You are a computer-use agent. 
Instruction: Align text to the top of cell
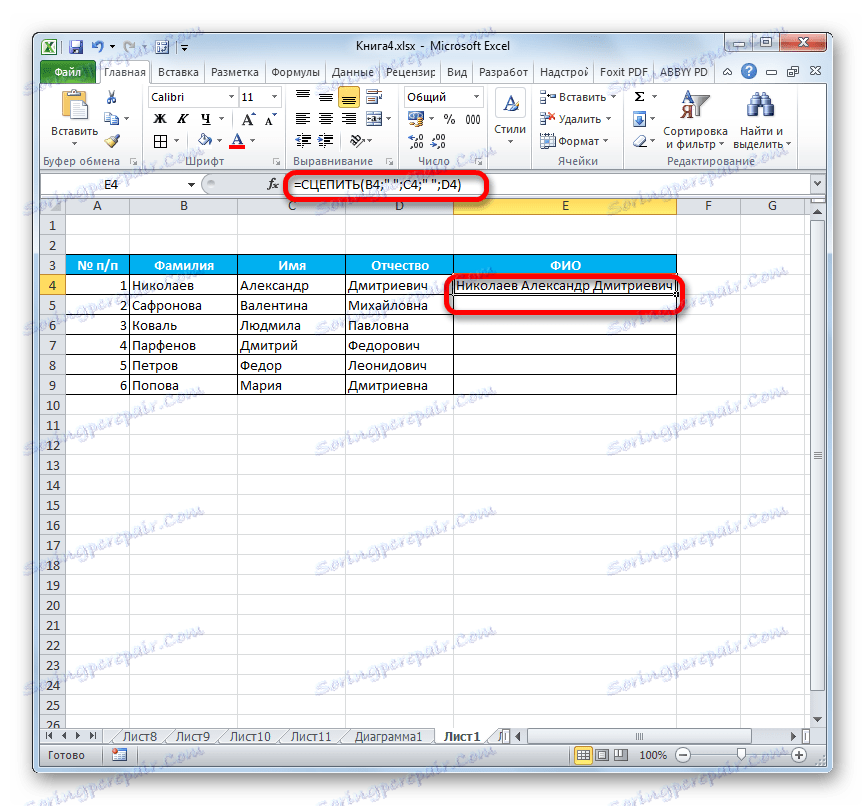[x=302, y=97]
